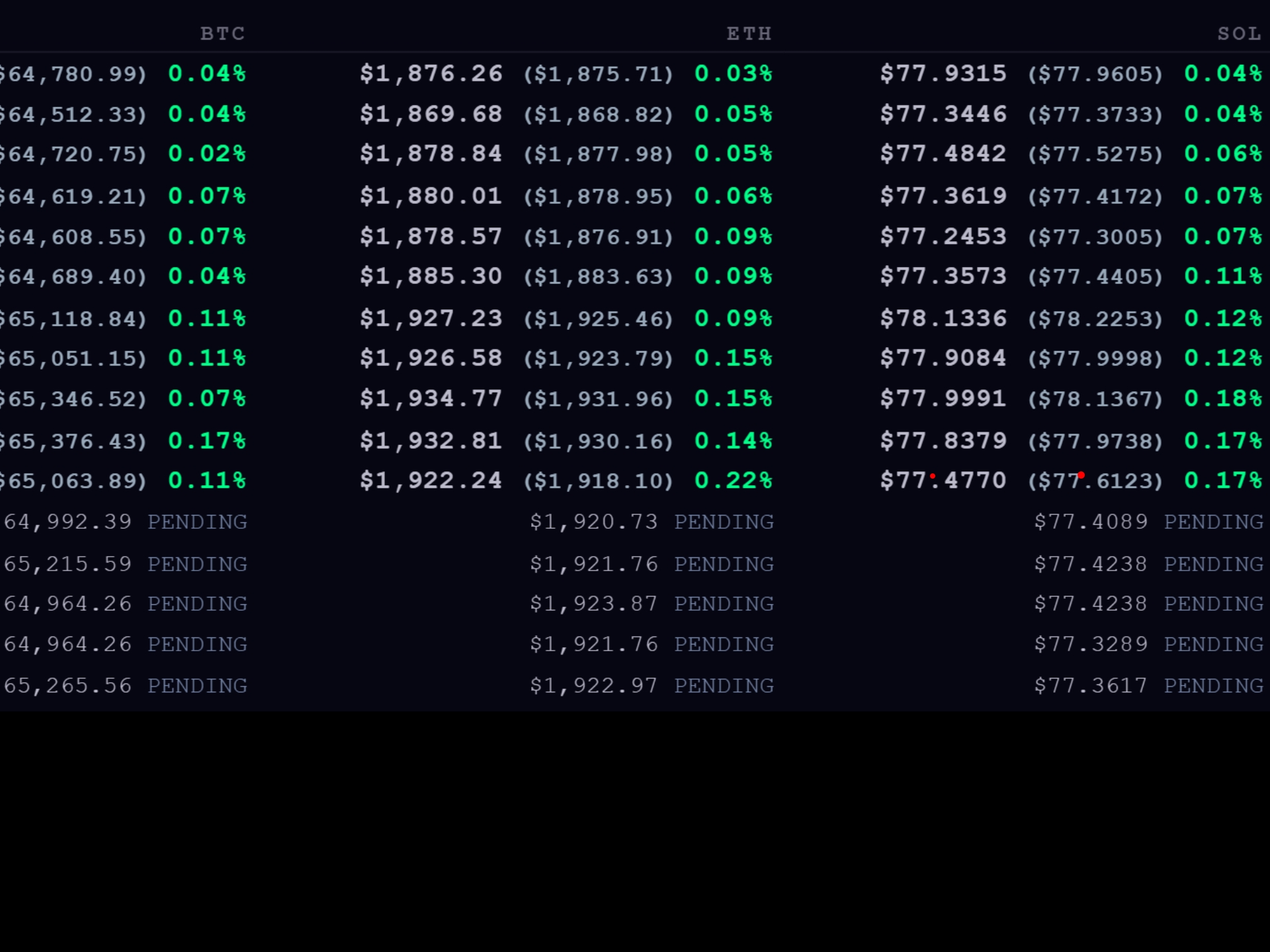Click SOL reference price ($77.4172)
The height and width of the screenshot is (952, 1270).
pos(1095,196)
